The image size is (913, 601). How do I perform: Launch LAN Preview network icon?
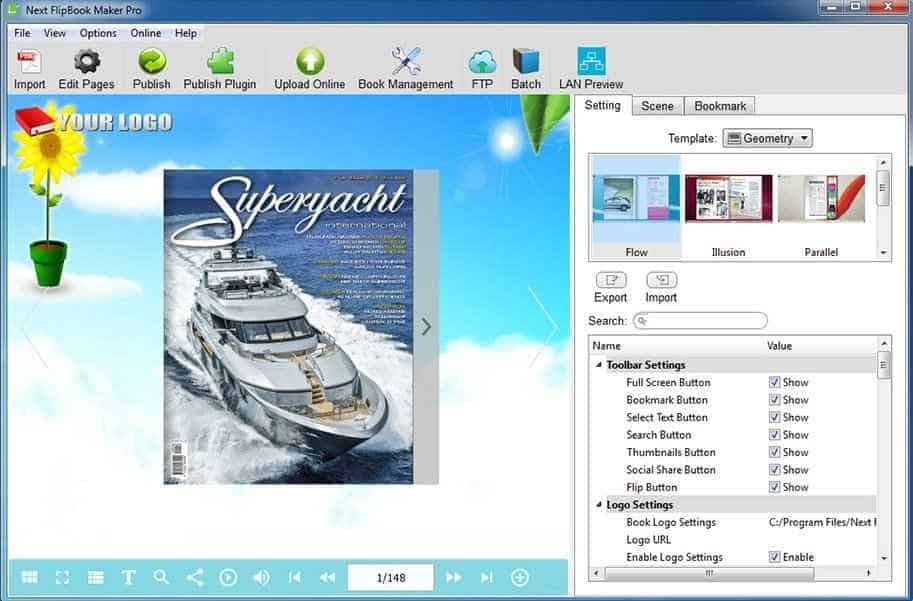coord(591,61)
